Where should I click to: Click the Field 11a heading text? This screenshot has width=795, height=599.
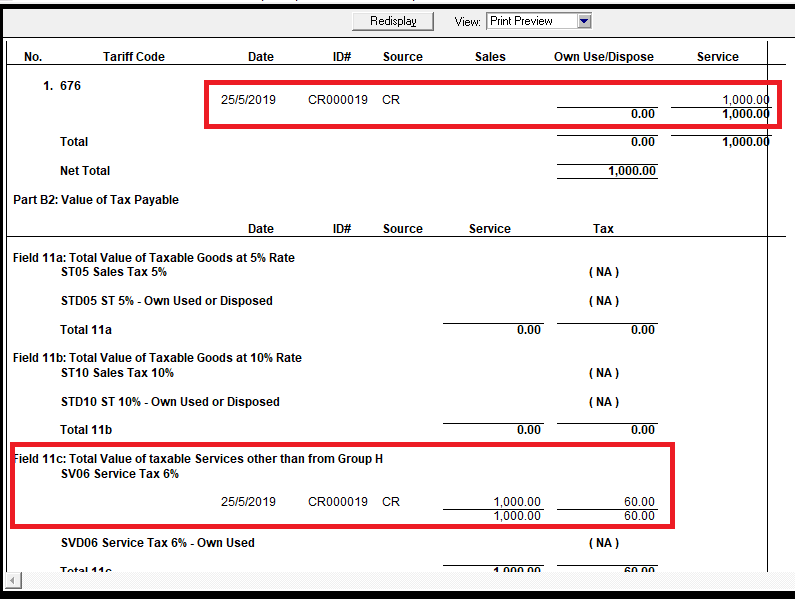154,258
